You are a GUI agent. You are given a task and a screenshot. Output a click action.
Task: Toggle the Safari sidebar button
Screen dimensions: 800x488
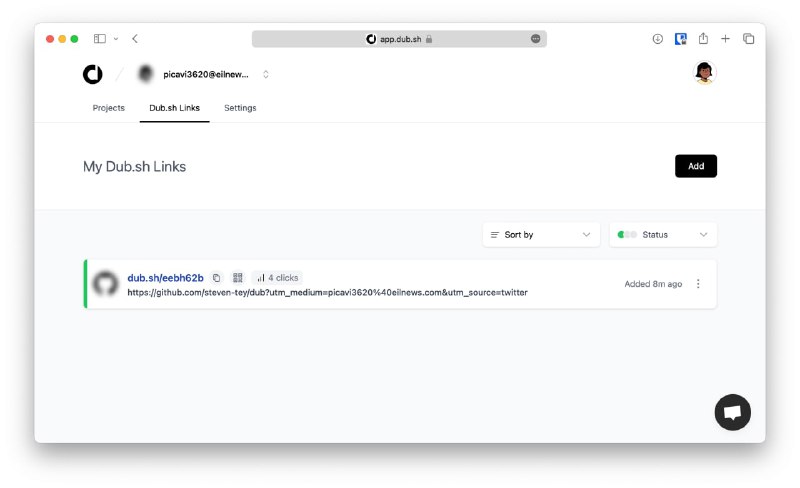point(99,39)
